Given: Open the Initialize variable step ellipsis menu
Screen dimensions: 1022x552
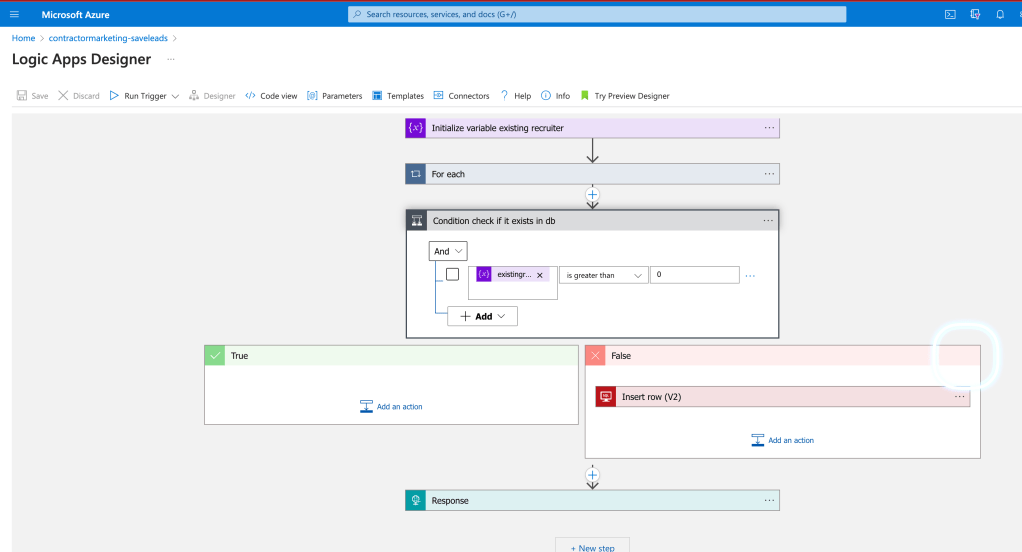Looking at the screenshot, I should tap(769, 128).
